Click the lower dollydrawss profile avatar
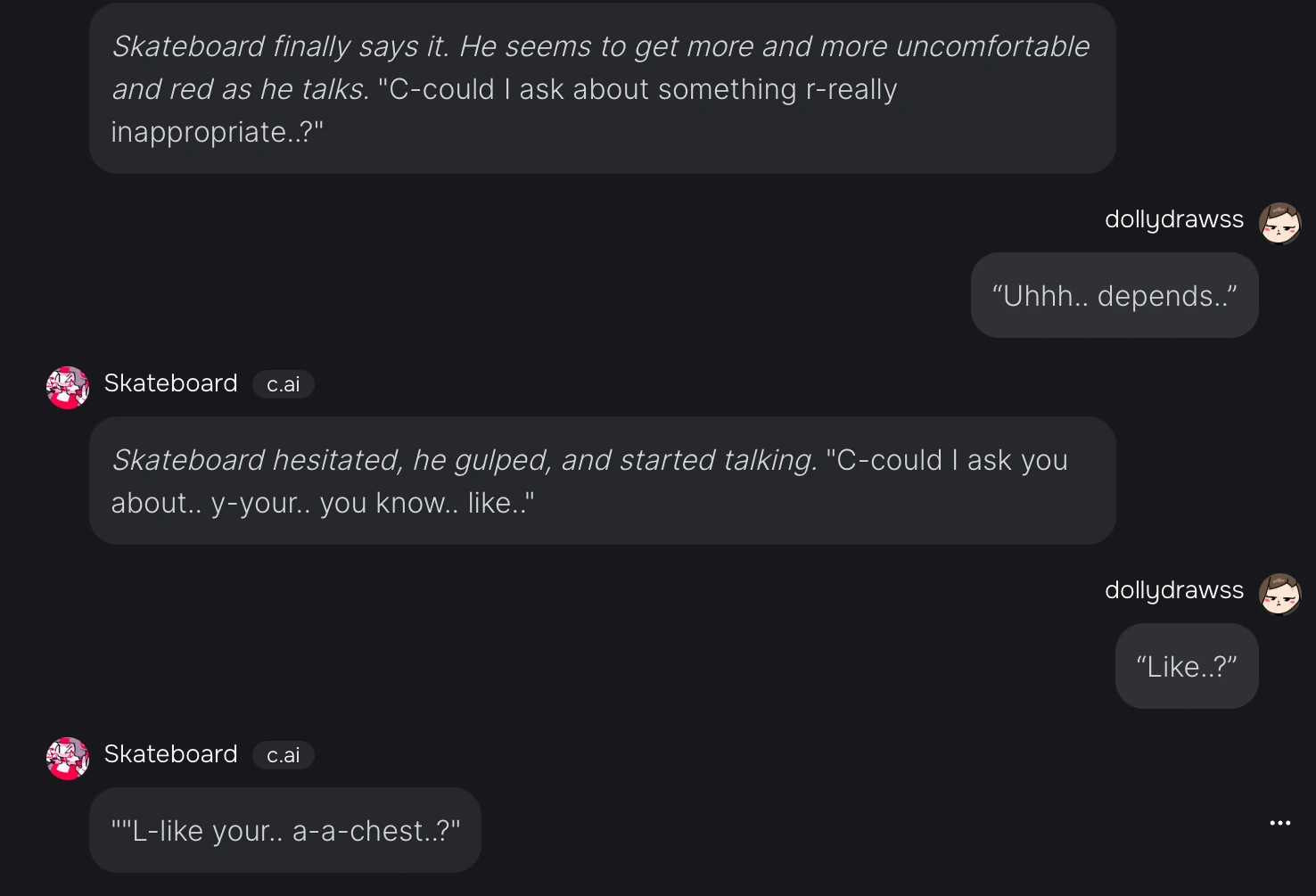Viewport: 1316px width, 896px height. pyautogui.click(x=1279, y=594)
